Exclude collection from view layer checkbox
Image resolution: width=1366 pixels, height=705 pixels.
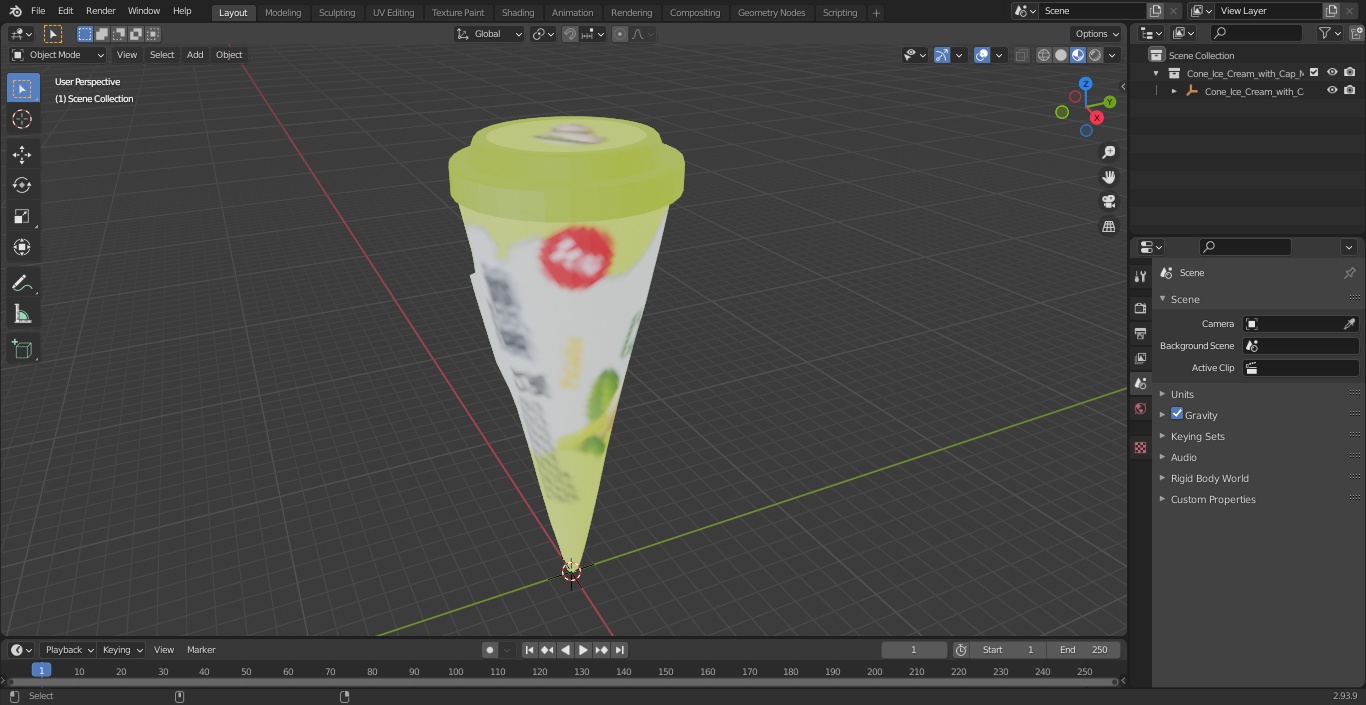(x=1314, y=73)
